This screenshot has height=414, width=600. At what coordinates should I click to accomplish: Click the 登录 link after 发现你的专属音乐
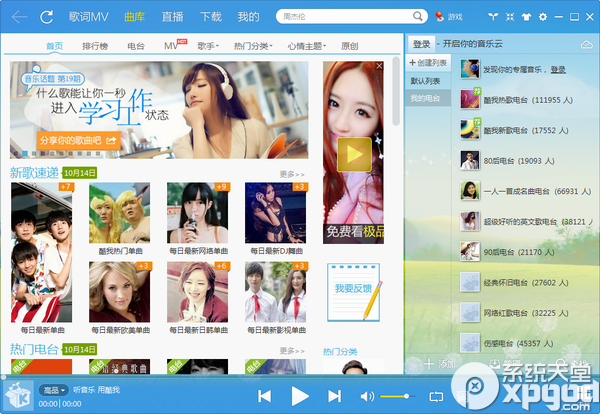coord(558,70)
